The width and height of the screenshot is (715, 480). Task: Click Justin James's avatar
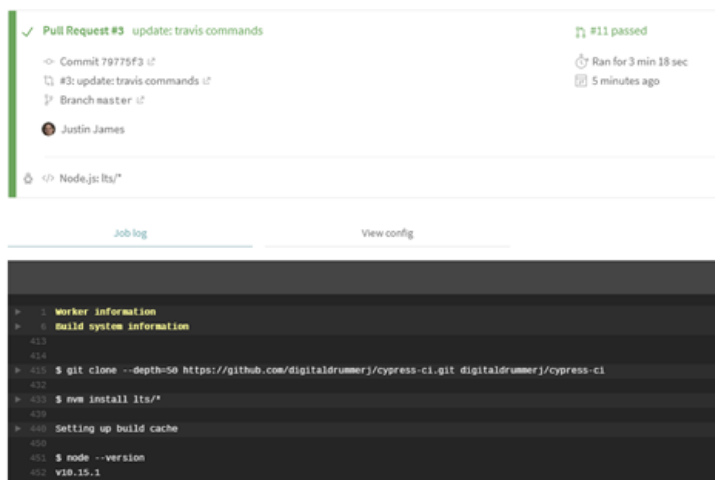click(x=48, y=129)
